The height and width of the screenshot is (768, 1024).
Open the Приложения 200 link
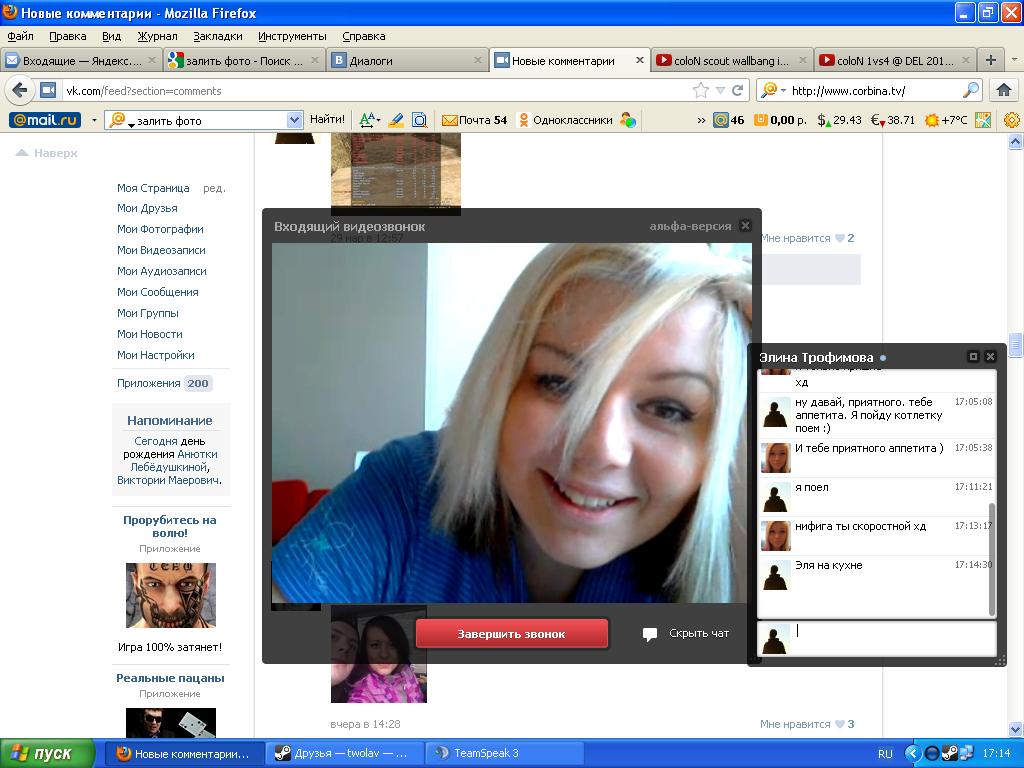pos(163,383)
